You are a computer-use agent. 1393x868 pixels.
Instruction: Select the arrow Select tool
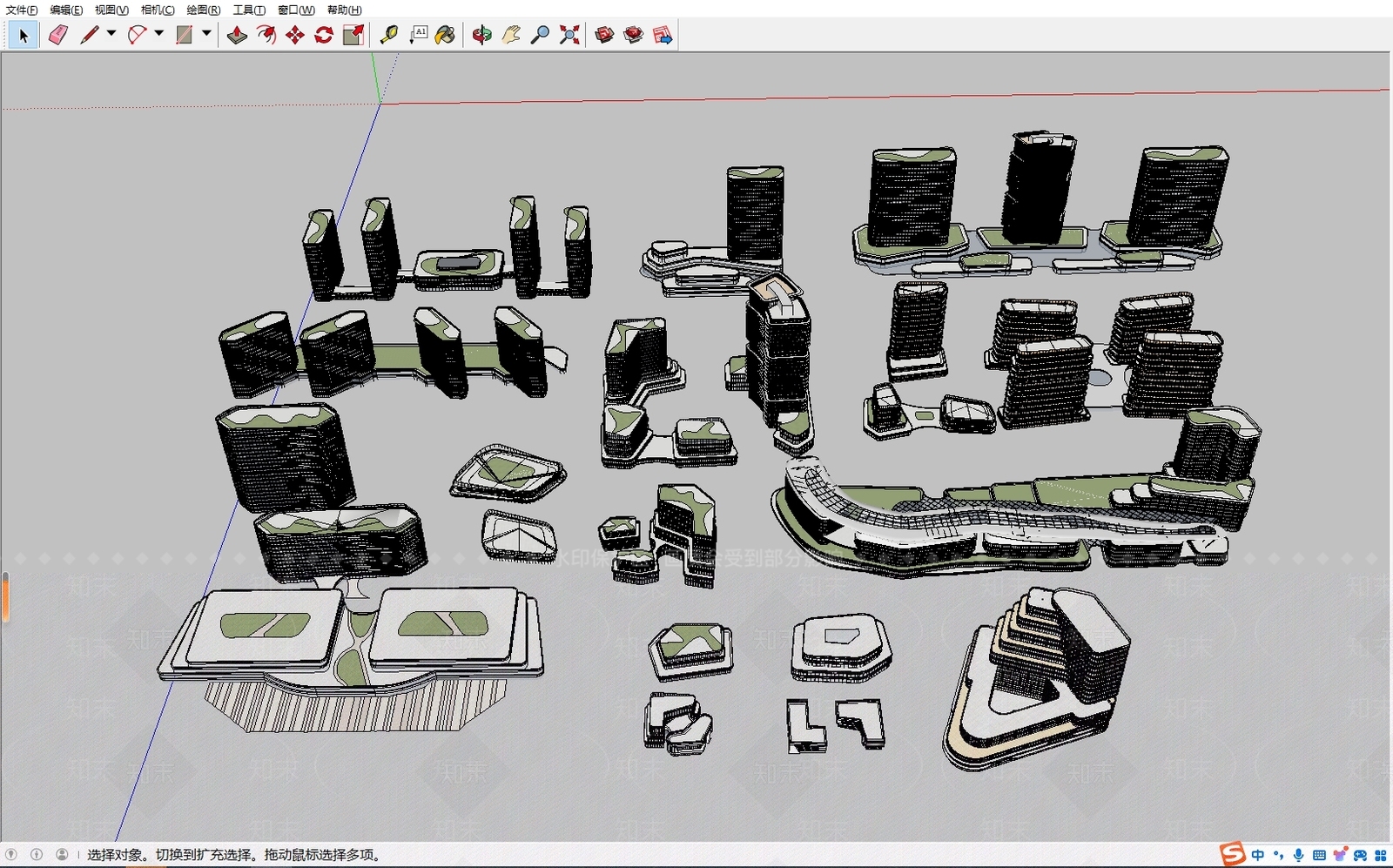coord(24,36)
